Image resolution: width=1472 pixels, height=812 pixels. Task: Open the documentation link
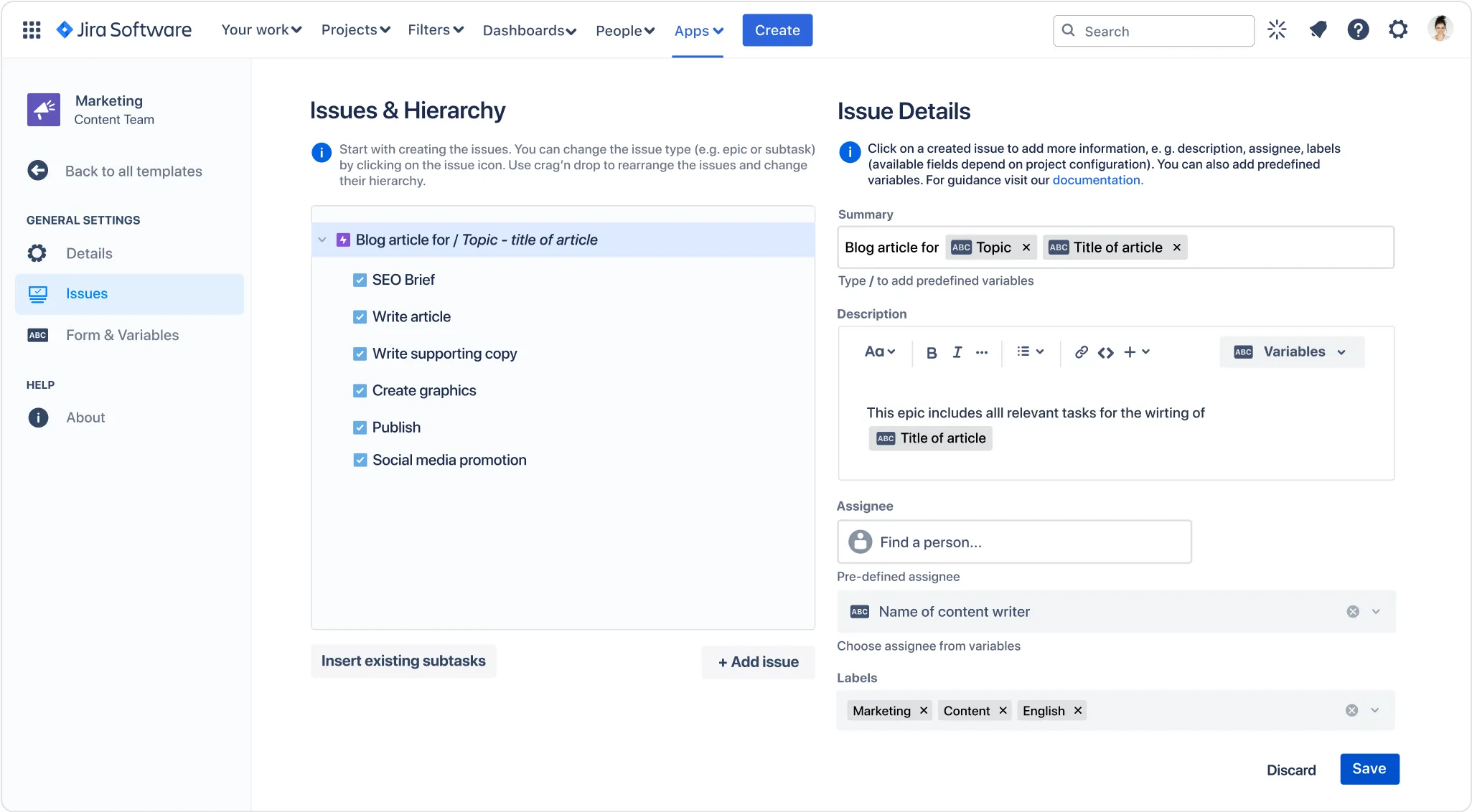[x=1097, y=180]
